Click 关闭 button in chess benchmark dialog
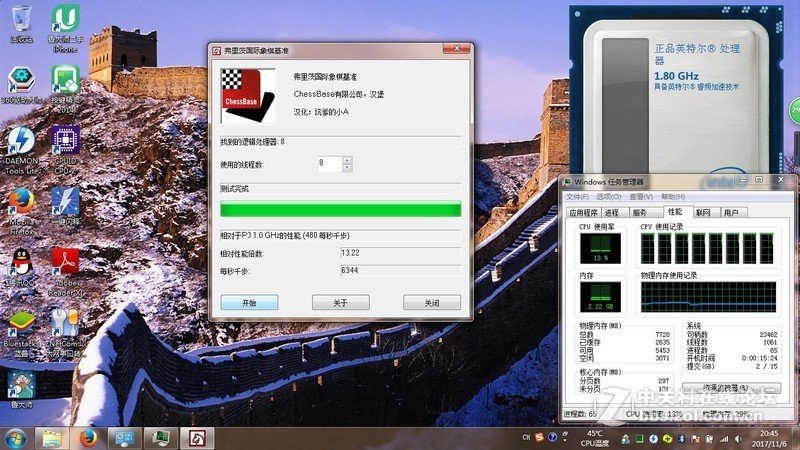 click(432, 303)
